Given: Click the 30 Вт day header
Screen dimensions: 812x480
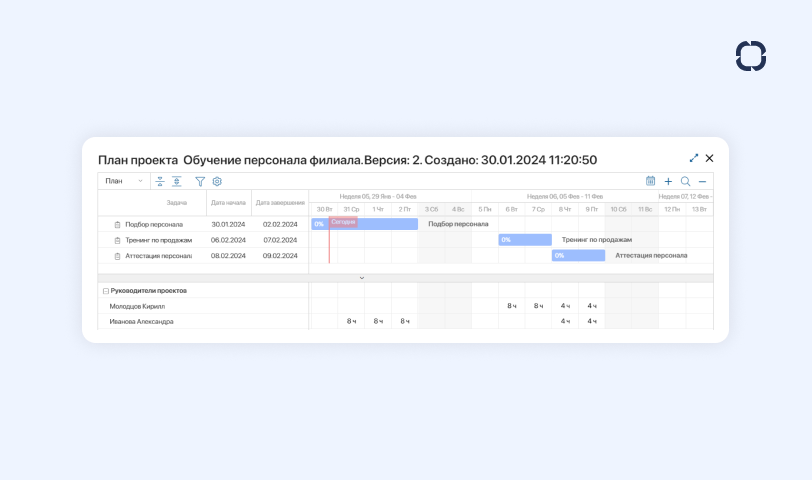Looking at the screenshot, I should click(325, 210).
